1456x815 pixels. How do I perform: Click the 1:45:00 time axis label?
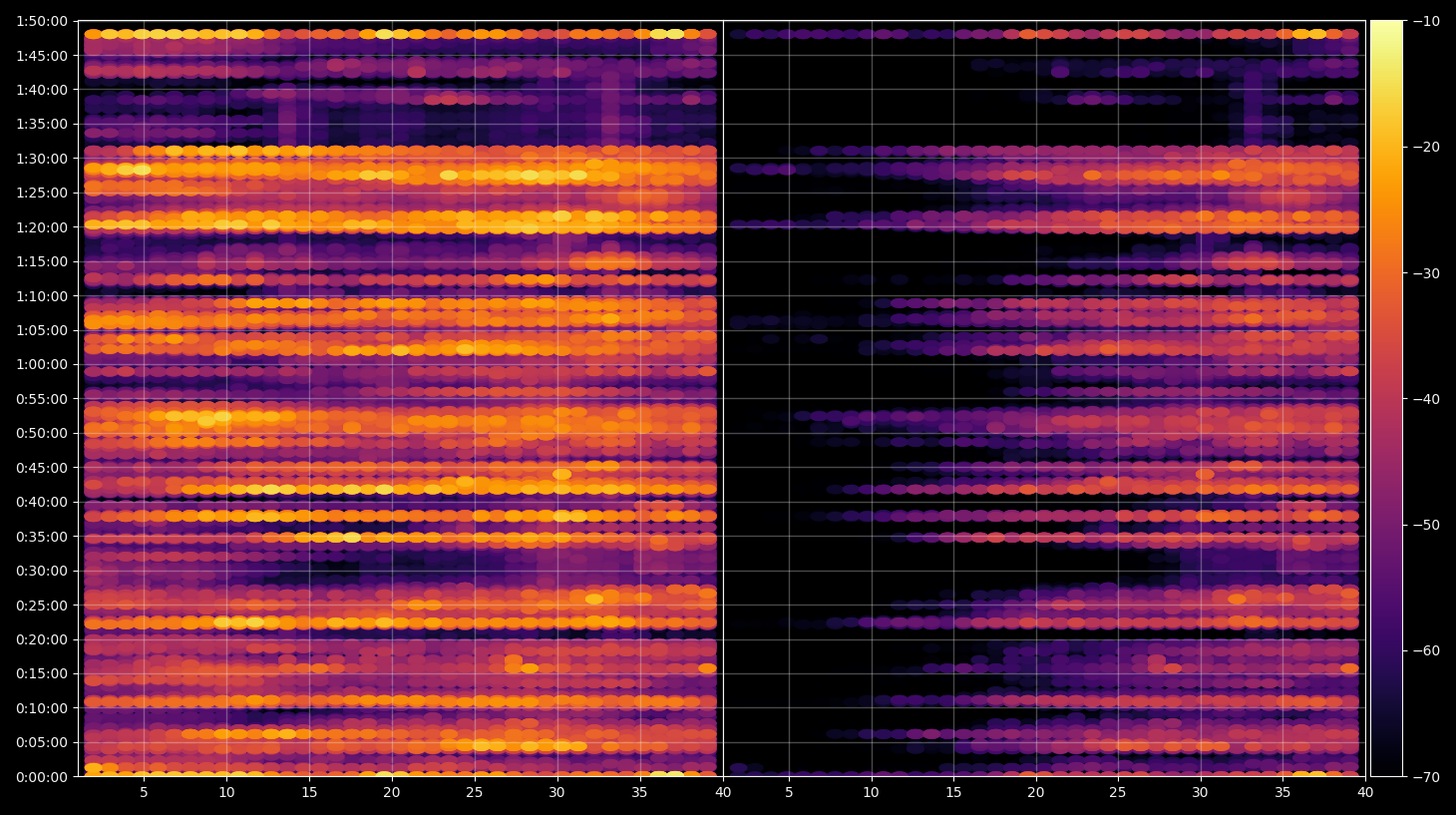coord(42,56)
